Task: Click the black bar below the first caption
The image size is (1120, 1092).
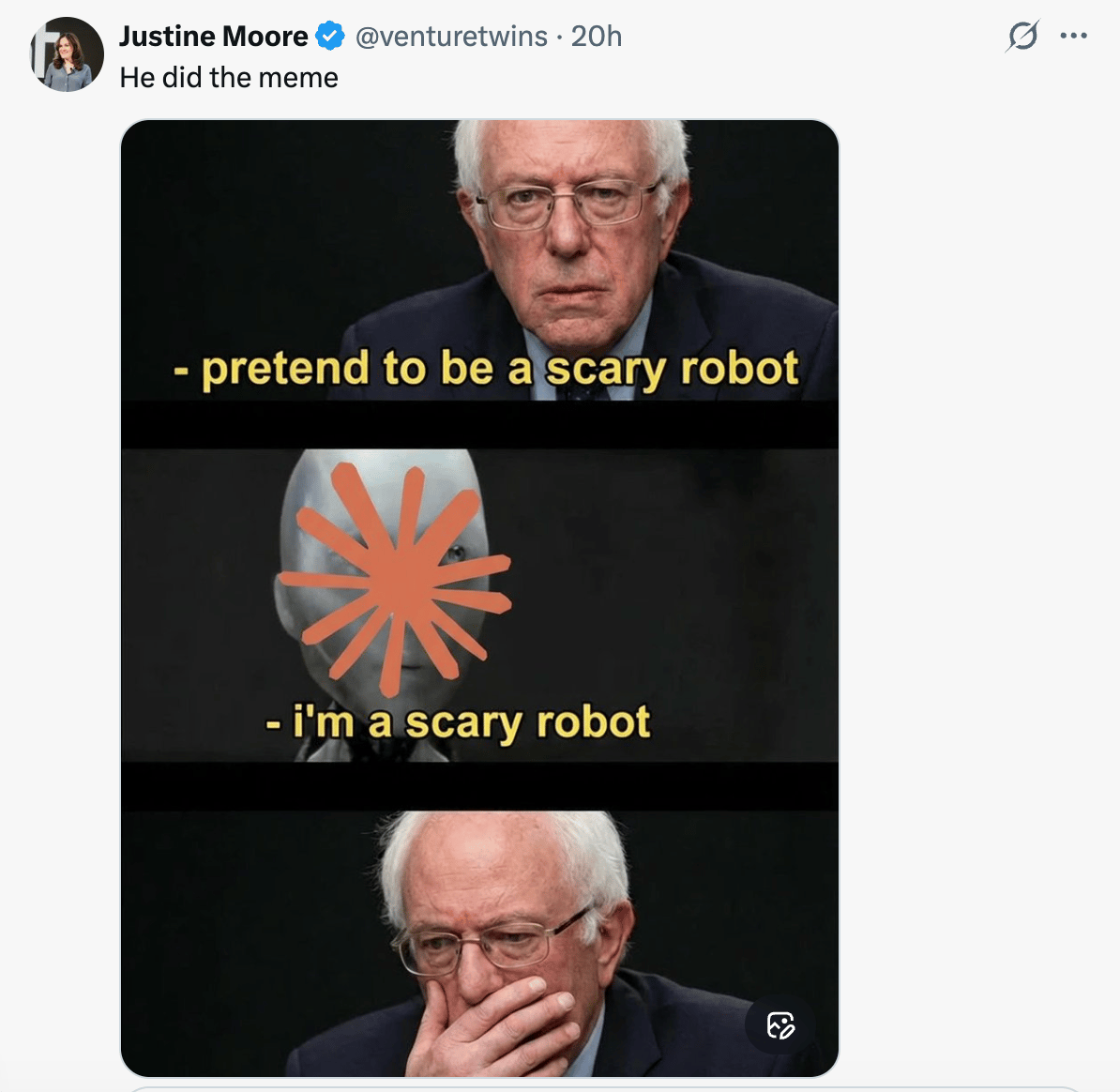Action: point(479,424)
